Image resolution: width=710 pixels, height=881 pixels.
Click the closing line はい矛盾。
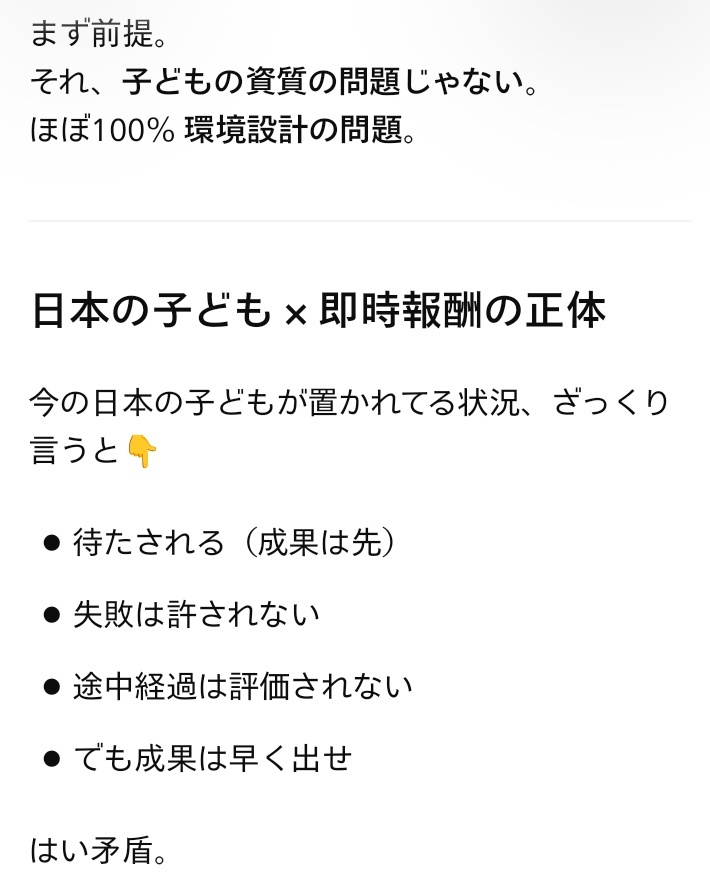98,853
